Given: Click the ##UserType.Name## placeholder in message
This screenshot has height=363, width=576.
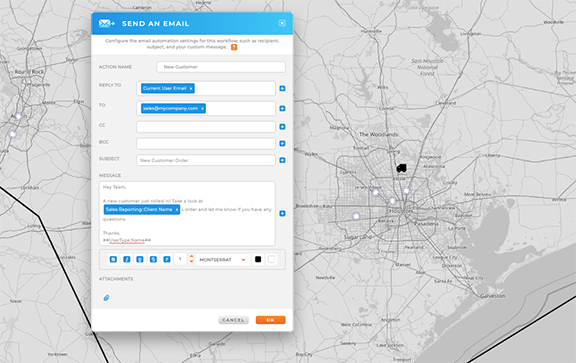Looking at the screenshot, I should 127,240.
